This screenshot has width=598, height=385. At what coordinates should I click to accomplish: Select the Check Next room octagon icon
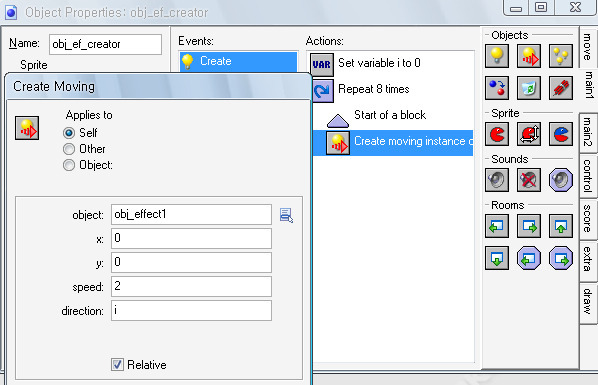point(561,258)
